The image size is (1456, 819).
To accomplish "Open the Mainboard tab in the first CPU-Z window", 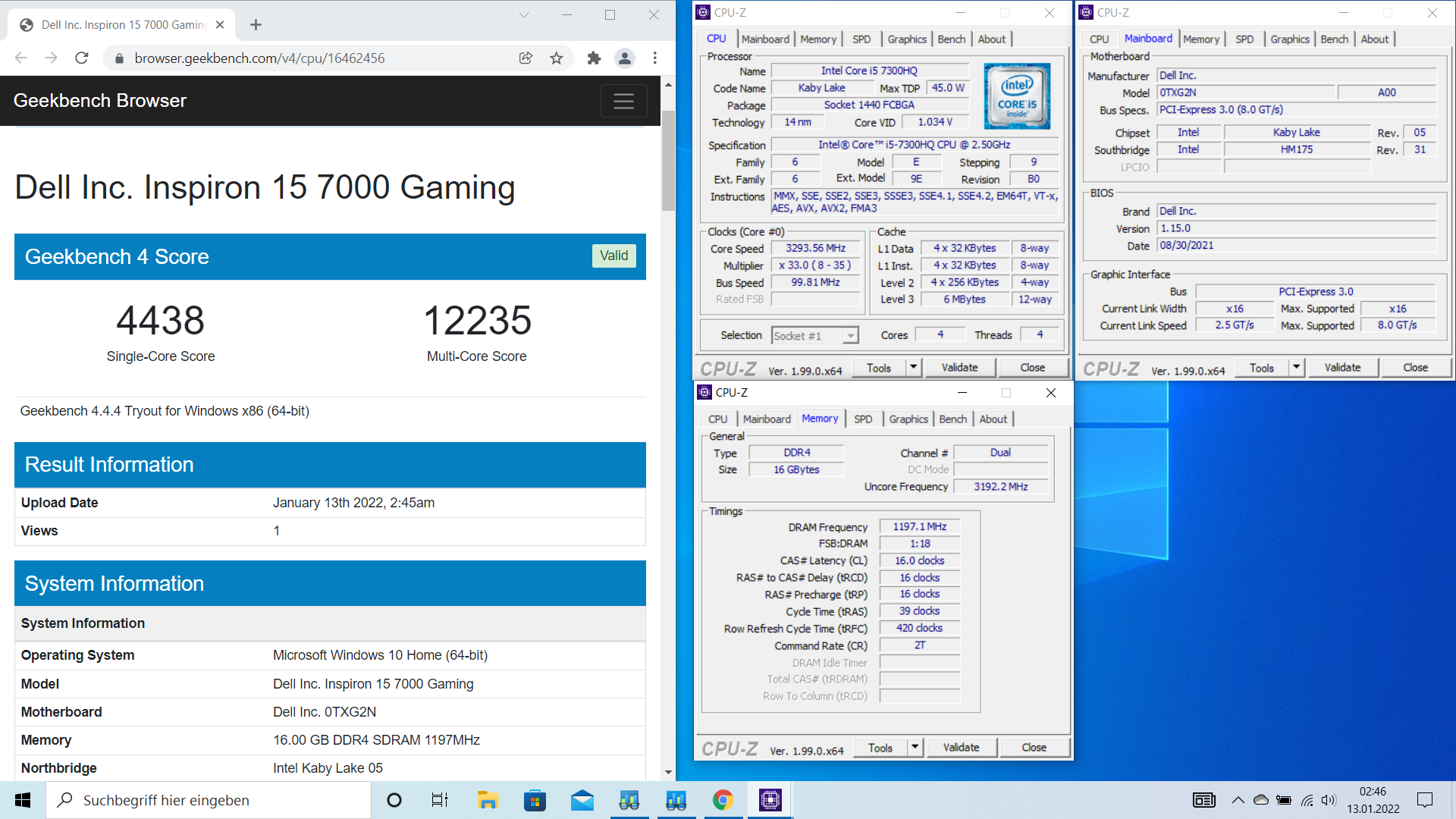I will click(x=765, y=39).
